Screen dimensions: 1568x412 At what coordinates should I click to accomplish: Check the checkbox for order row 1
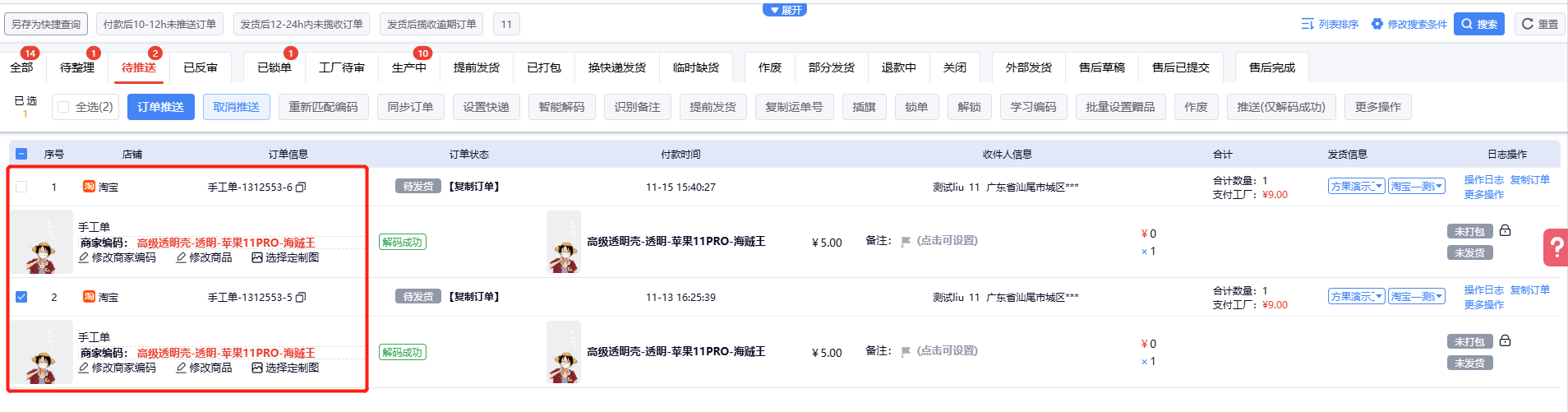(21, 187)
